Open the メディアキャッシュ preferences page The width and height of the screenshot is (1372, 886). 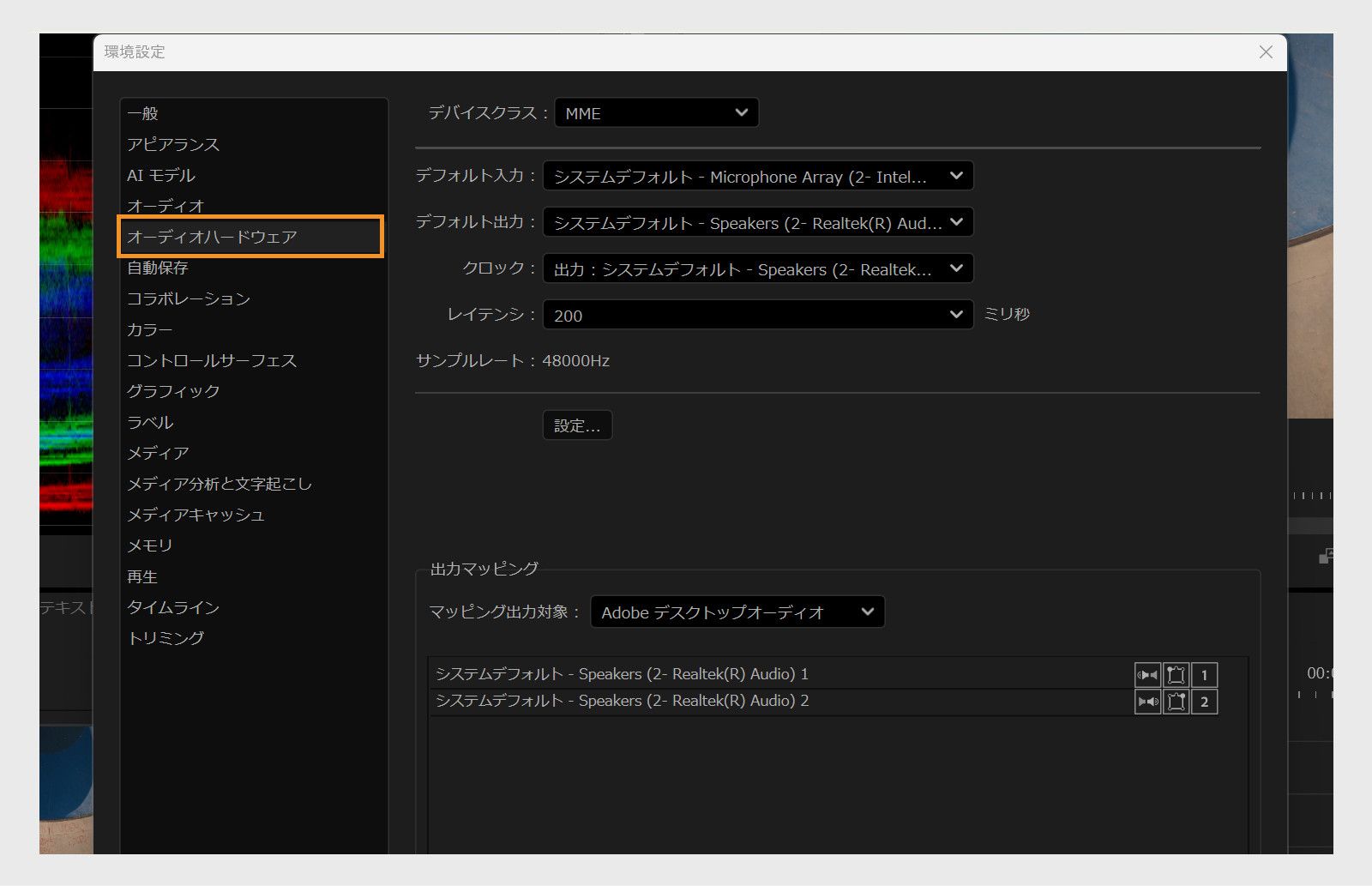pos(196,514)
